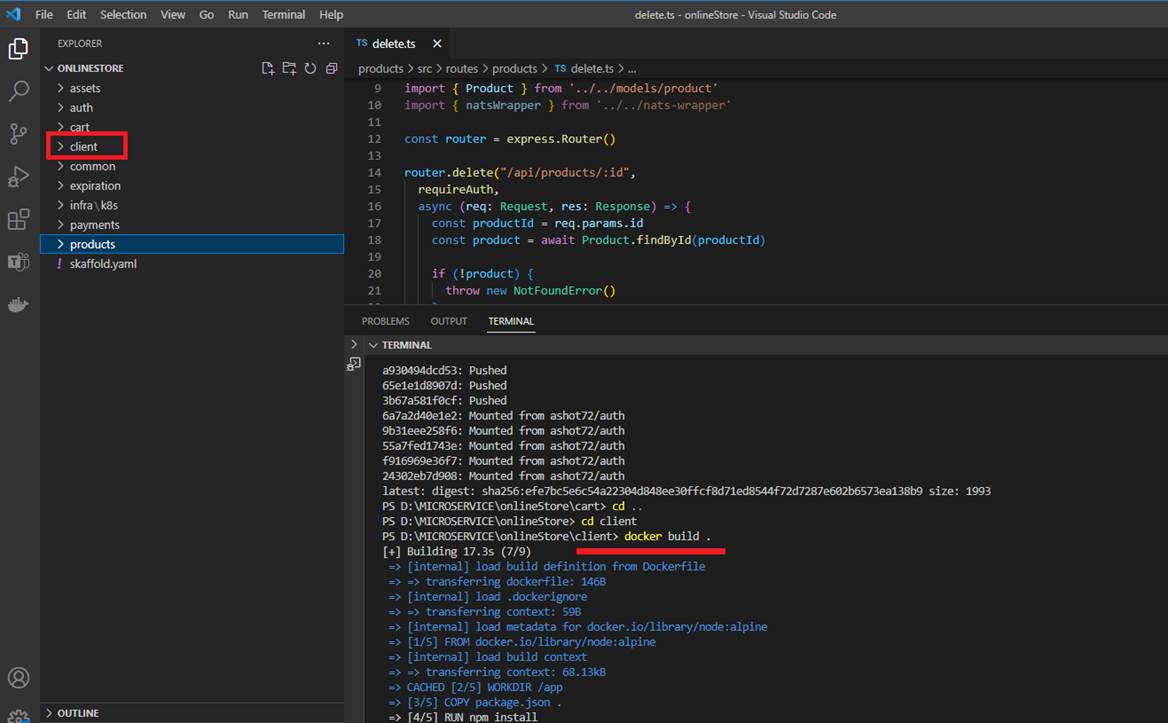The image size is (1168, 723).
Task: Open the skaffold.yaml file
Action: point(103,264)
